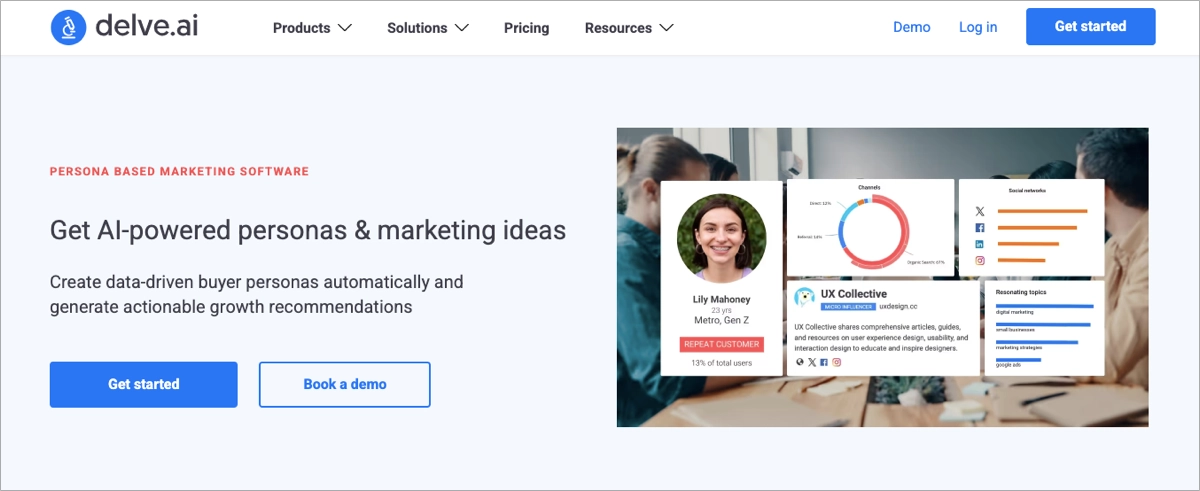This screenshot has width=1200, height=491.
Task: Go to the Pricing page
Action: click(x=526, y=28)
